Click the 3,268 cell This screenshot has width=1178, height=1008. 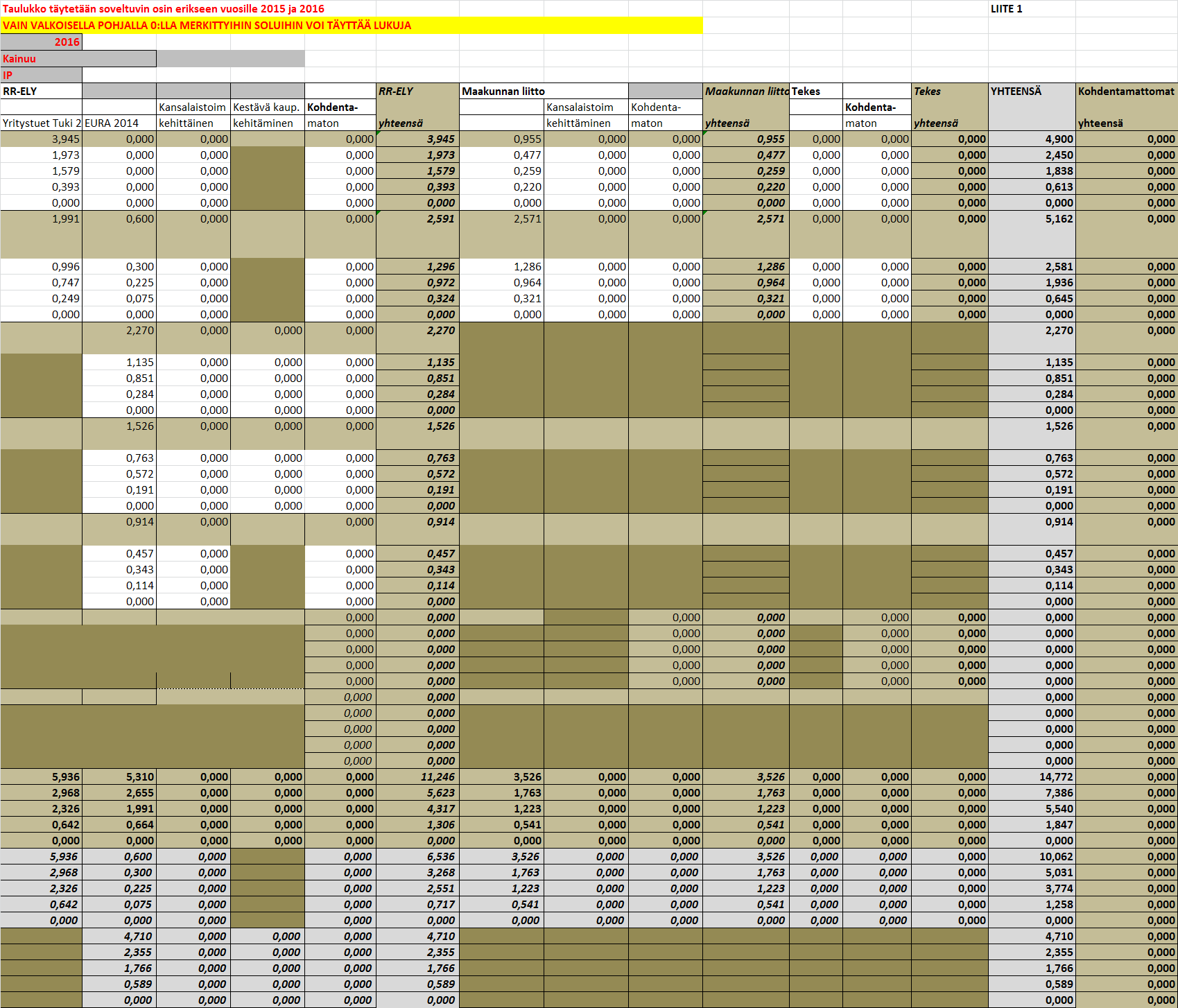(x=417, y=872)
